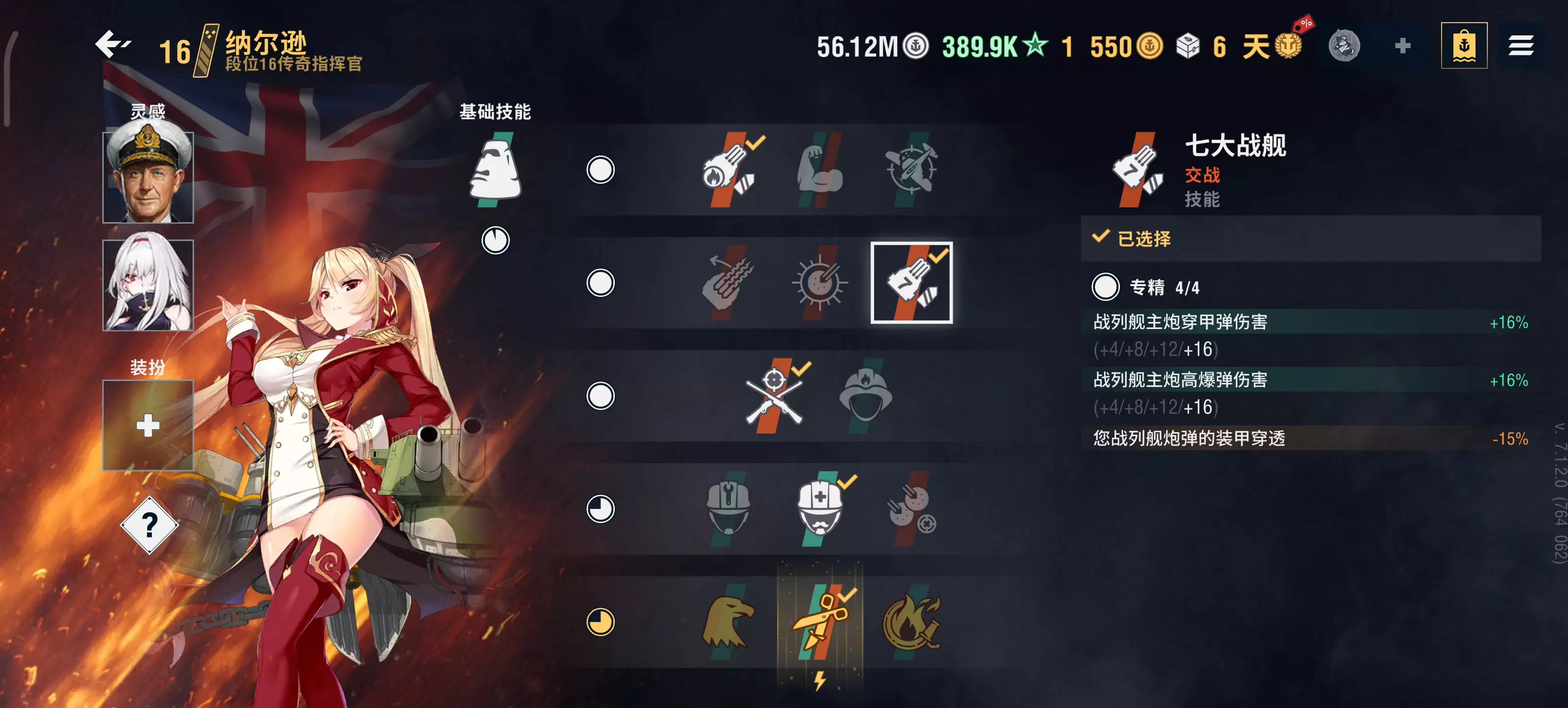The image size is (1568, 708).
Task: Select the flame horseshoe skill icon
Action: [911, 622]
